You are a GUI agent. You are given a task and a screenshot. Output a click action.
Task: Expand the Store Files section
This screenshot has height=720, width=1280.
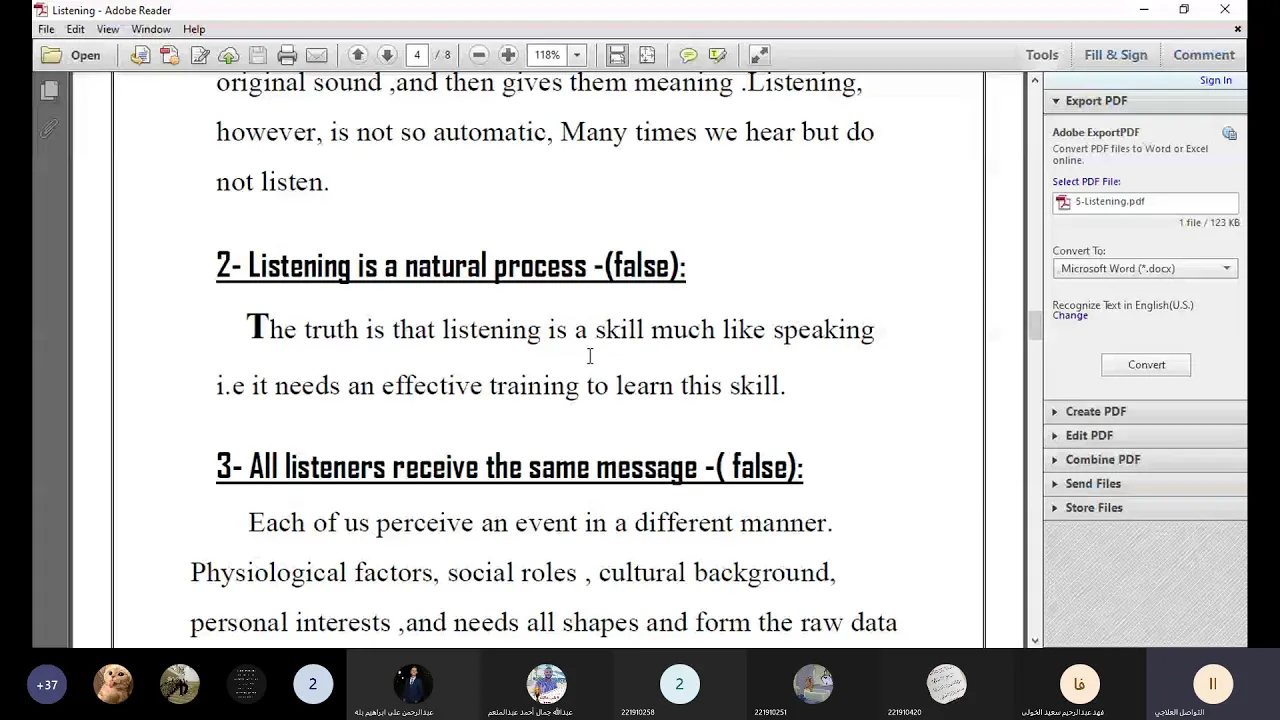1145,507
